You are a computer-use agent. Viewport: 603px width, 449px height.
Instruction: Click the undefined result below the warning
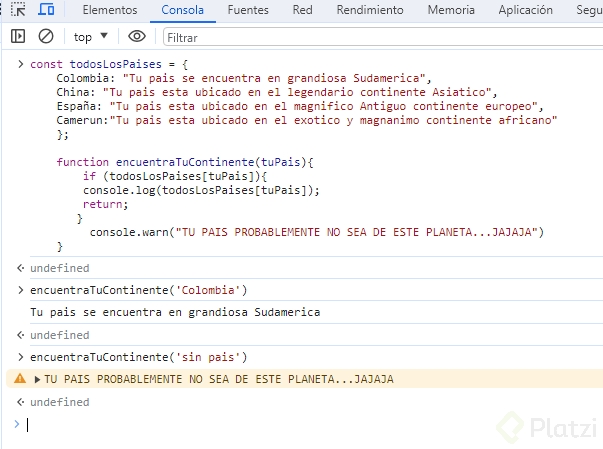click(x=60, y=402)
